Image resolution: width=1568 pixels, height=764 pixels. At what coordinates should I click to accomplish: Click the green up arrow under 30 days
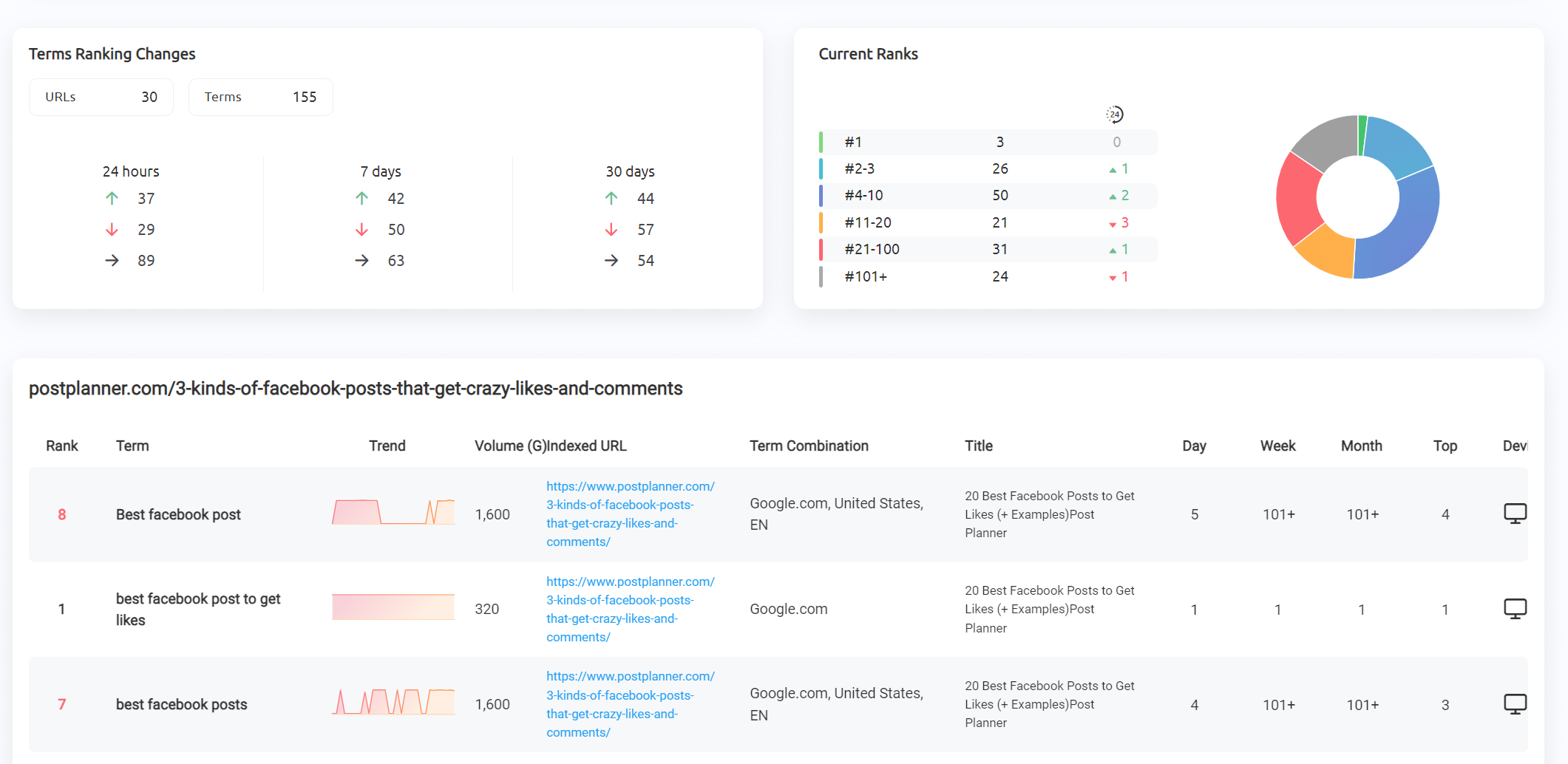[611, 199]
